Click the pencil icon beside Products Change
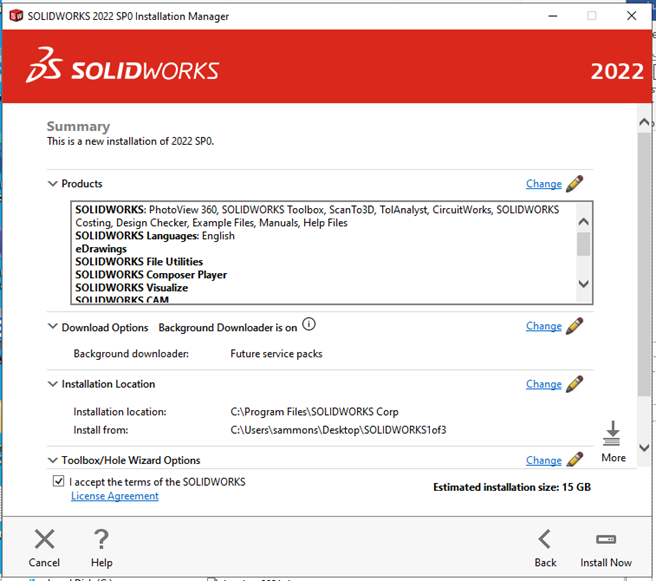 coord(574,184)
